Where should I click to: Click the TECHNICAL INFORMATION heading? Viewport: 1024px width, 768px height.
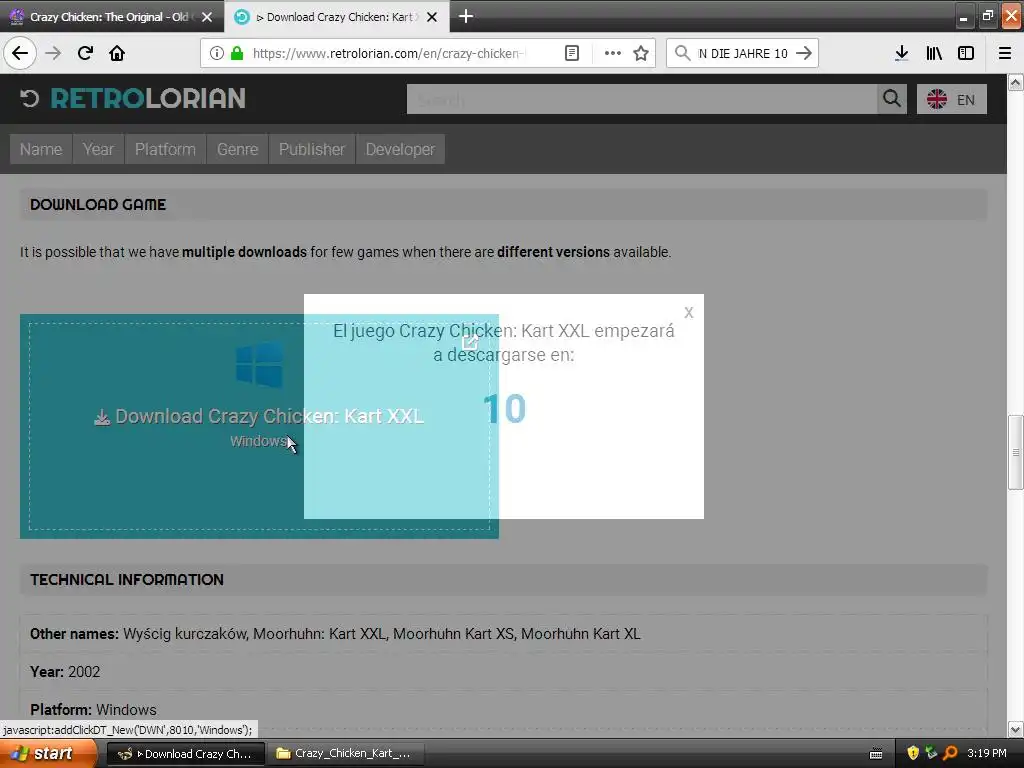pos(127,579)
